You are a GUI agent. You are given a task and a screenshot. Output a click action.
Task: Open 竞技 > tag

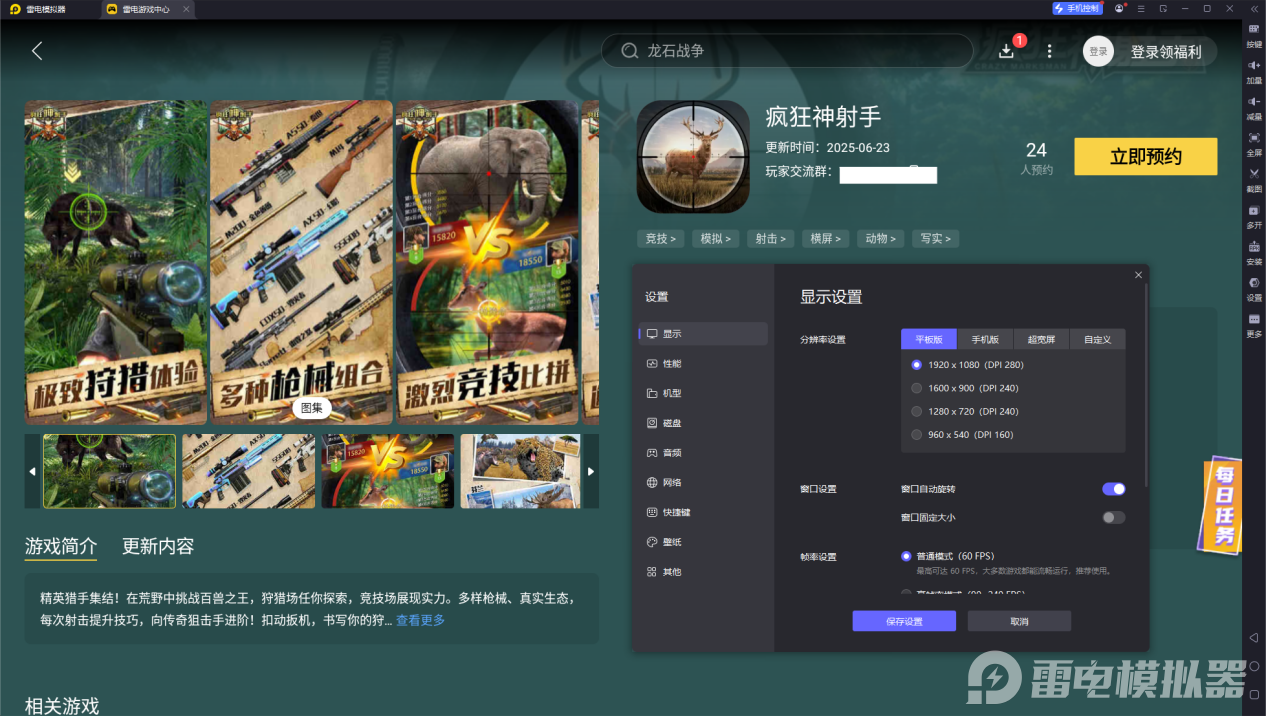[660, 239]
